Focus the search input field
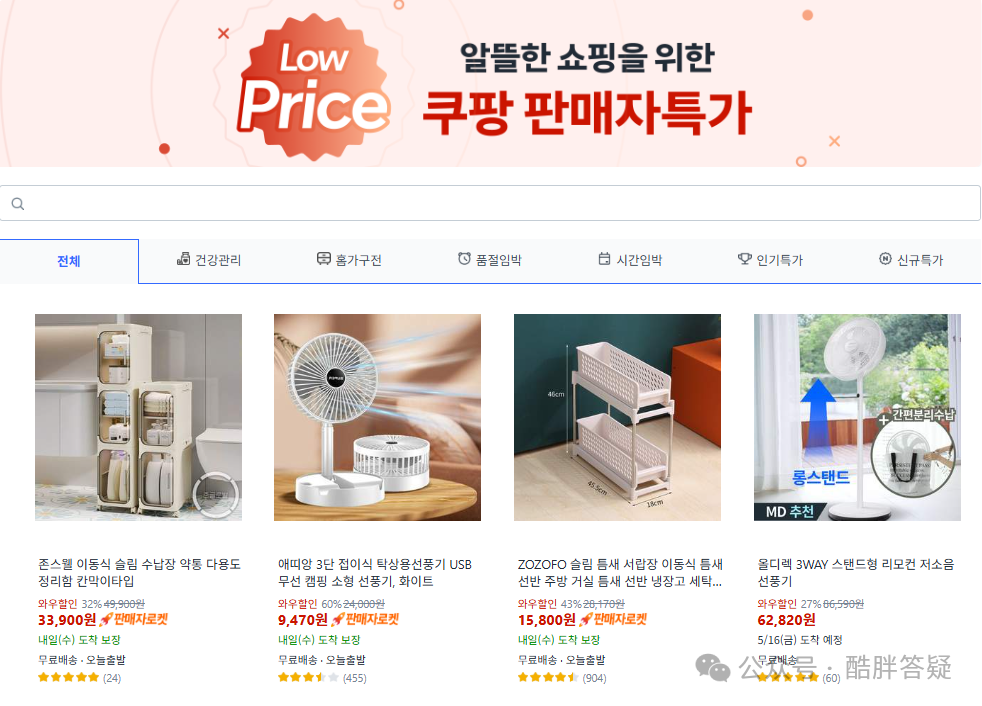The height and width of the screenshot is (706, 982). pos(490,203)
